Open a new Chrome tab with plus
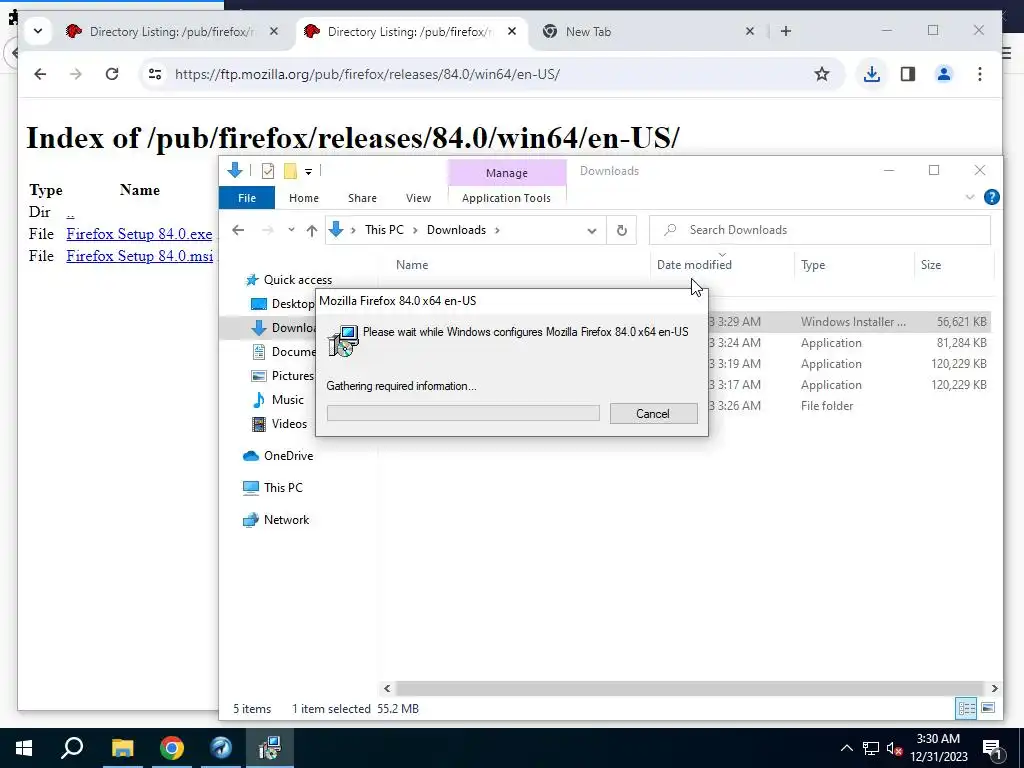1024x768 pixels. pyautogui.click(x=786, y=31)
